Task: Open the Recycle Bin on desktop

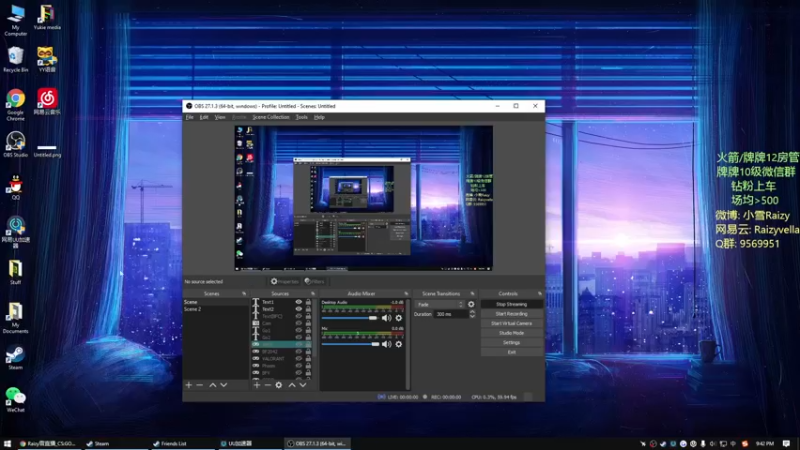Action: click(x=15, y=59)
